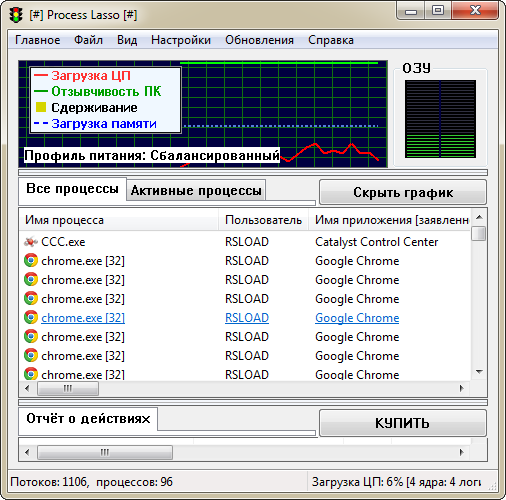This screenshot has height=500, width=506.
Task: Click the yellow Сдерживание legend square
Action: coord(41,107)
